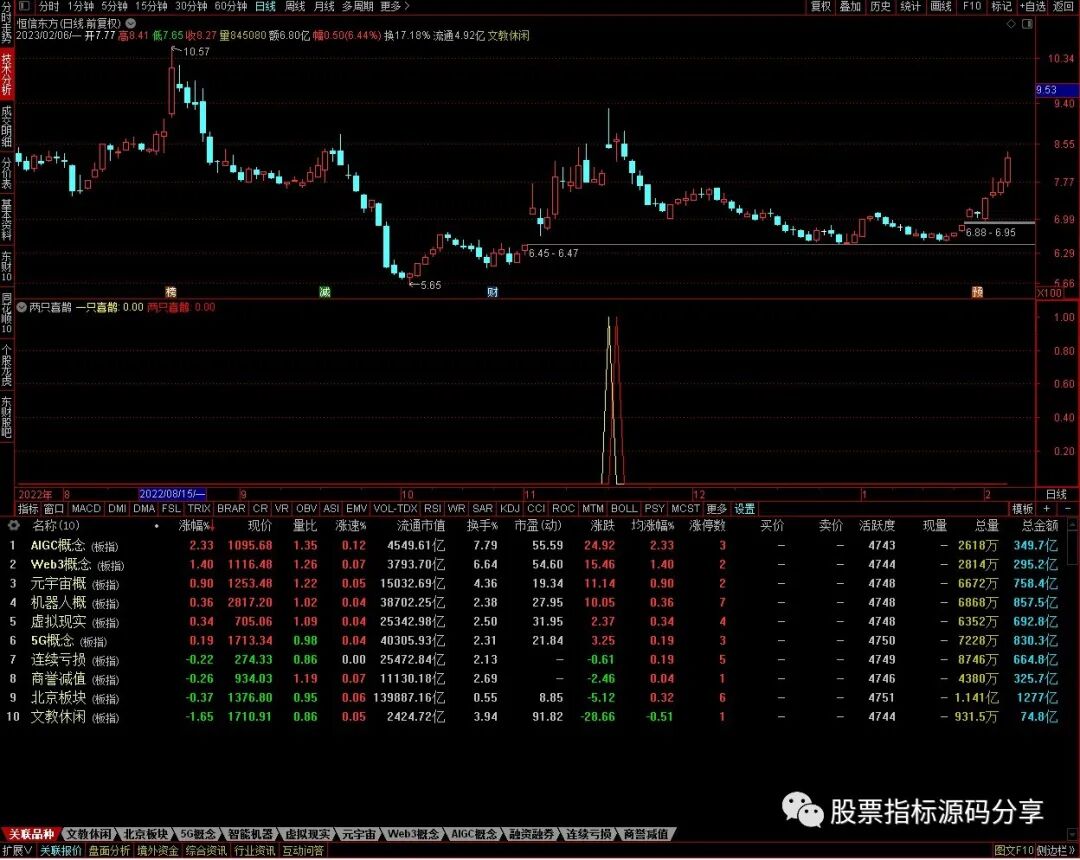Select 15分钟 timeframe
This screenshot has height=860, width=1080.
(x=151, y=6)
